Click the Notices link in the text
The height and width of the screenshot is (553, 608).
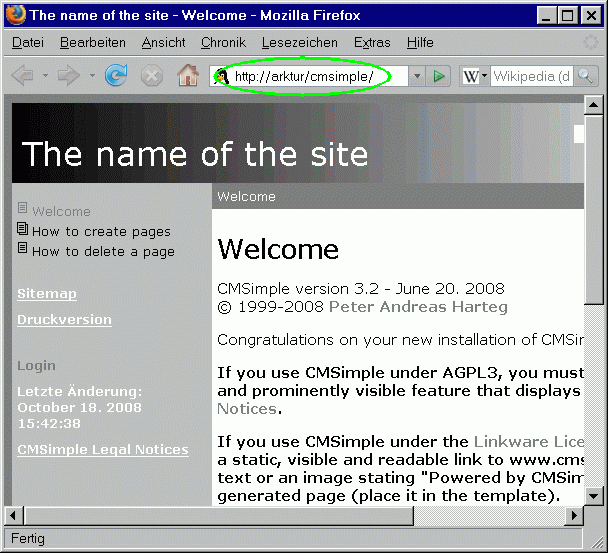coord(247,409)
